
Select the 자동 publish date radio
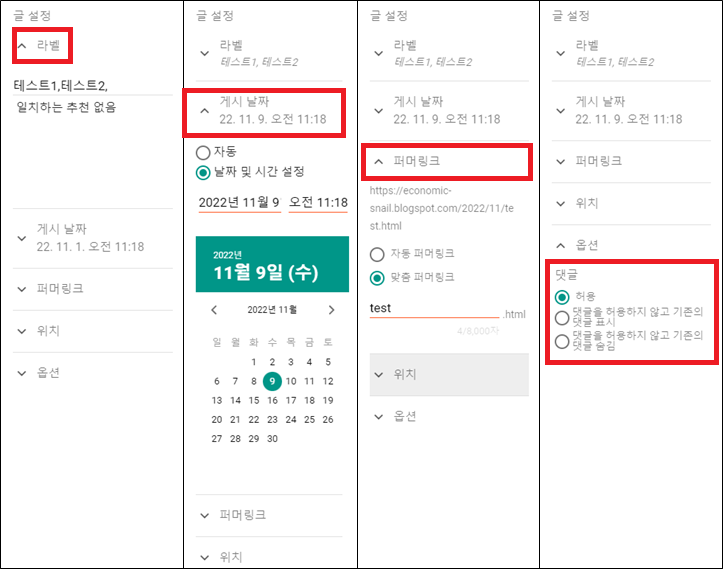tap(203, 152)
